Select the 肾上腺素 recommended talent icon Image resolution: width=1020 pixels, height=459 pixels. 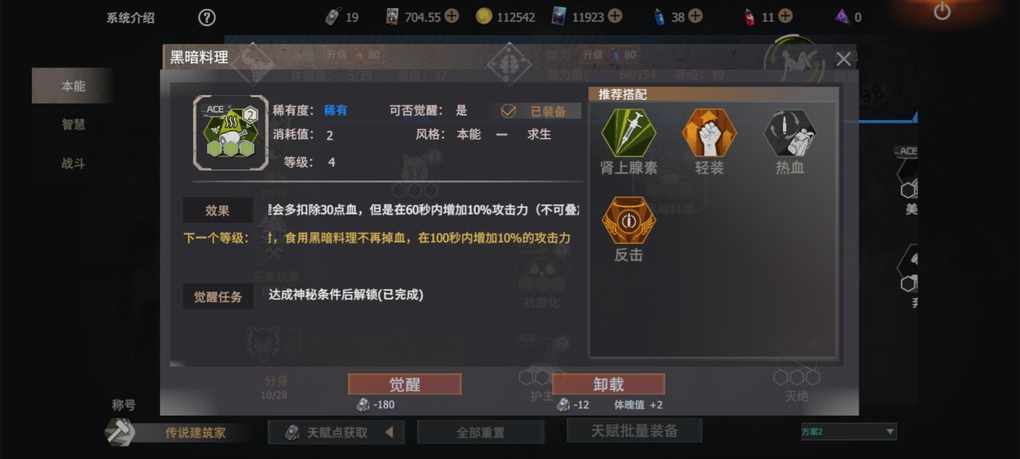(x=628, y=133)
